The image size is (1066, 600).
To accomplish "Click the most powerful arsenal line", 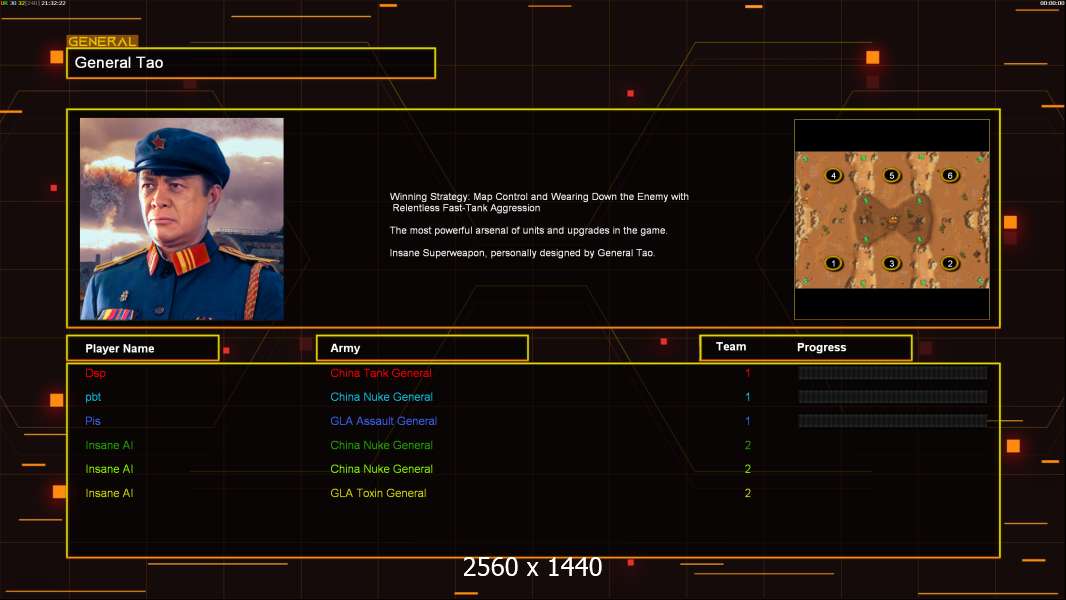I will click(528, 230).
